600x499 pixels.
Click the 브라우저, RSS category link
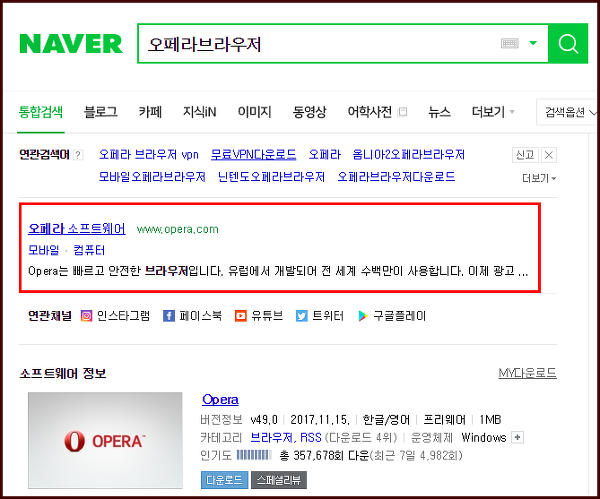(x=285, y=437)
